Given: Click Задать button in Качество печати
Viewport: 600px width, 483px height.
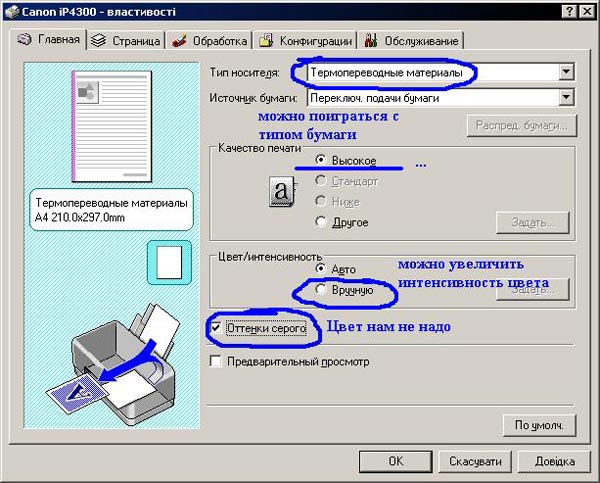Looking at the screenshot, I should coord(533,222).
